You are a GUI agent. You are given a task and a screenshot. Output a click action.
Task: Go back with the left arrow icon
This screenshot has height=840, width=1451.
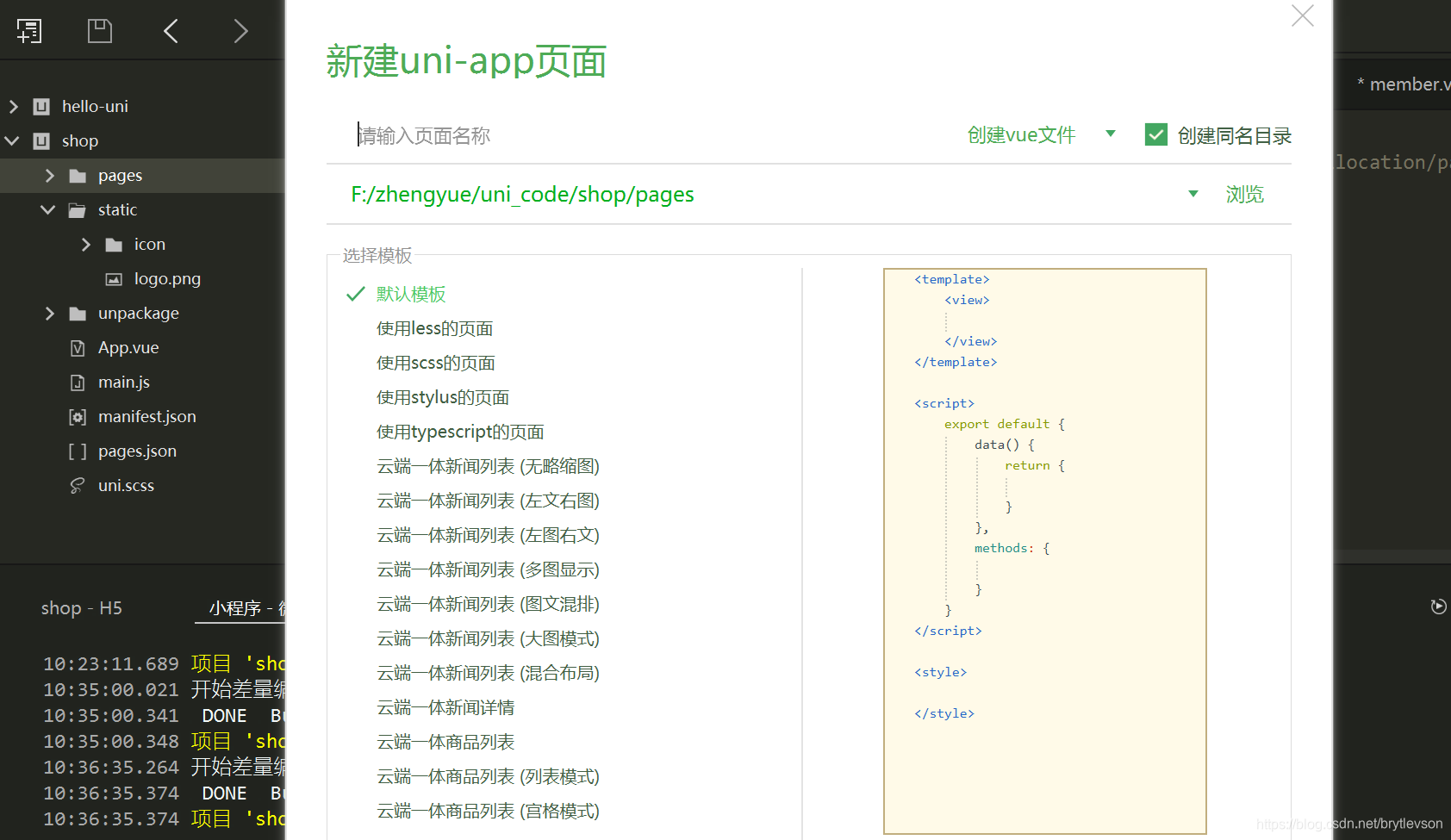(171, 31)
